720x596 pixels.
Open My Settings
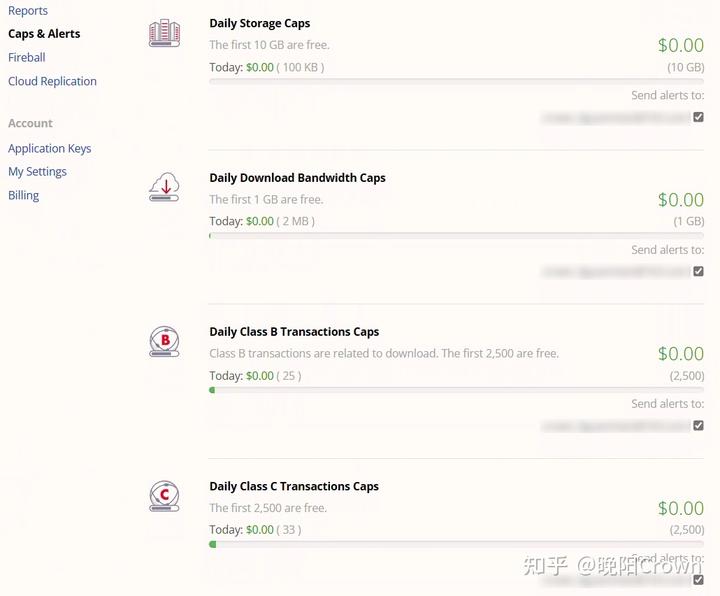tap(37, 172)
